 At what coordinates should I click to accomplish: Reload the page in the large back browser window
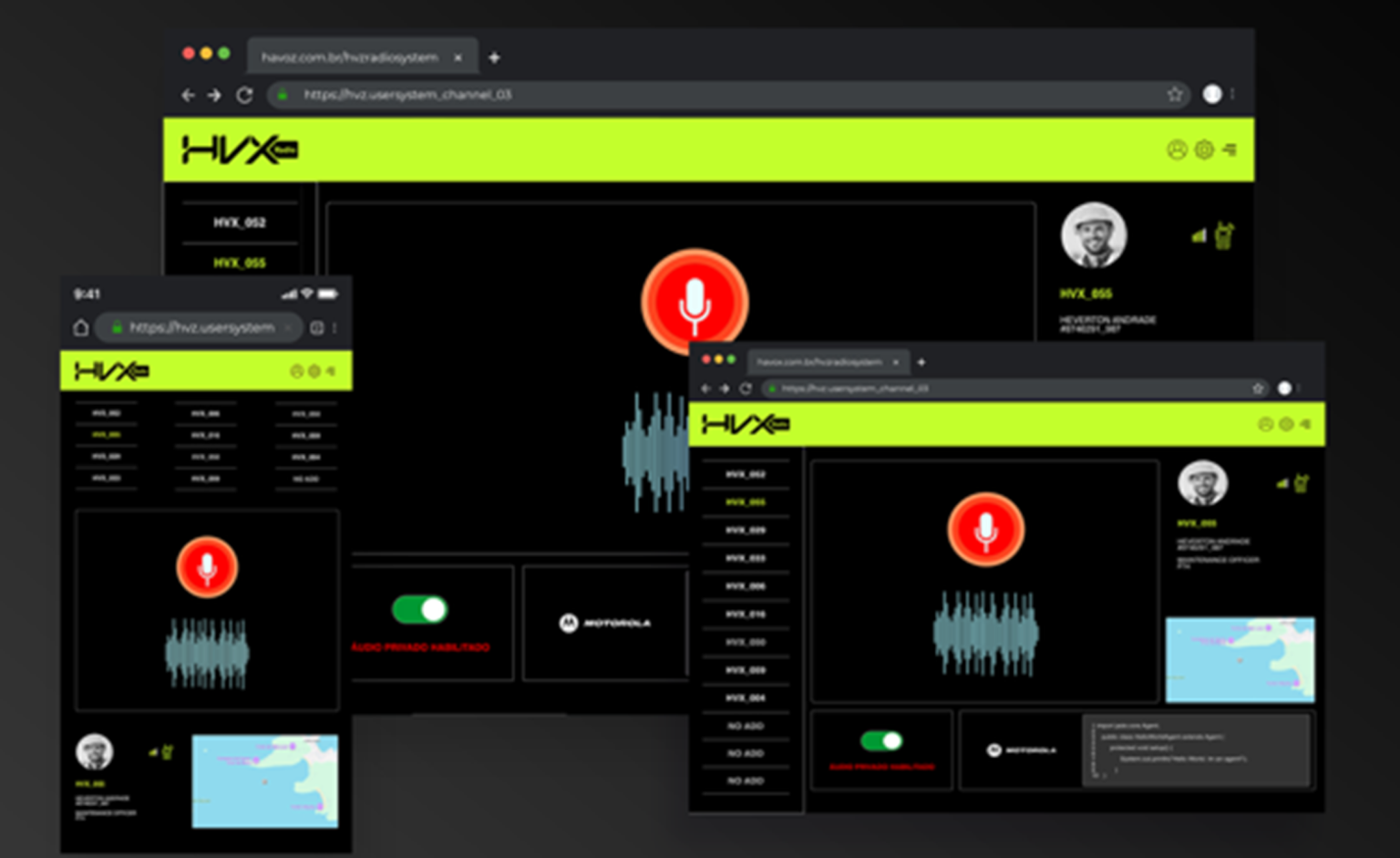click(x=244, y=95)
